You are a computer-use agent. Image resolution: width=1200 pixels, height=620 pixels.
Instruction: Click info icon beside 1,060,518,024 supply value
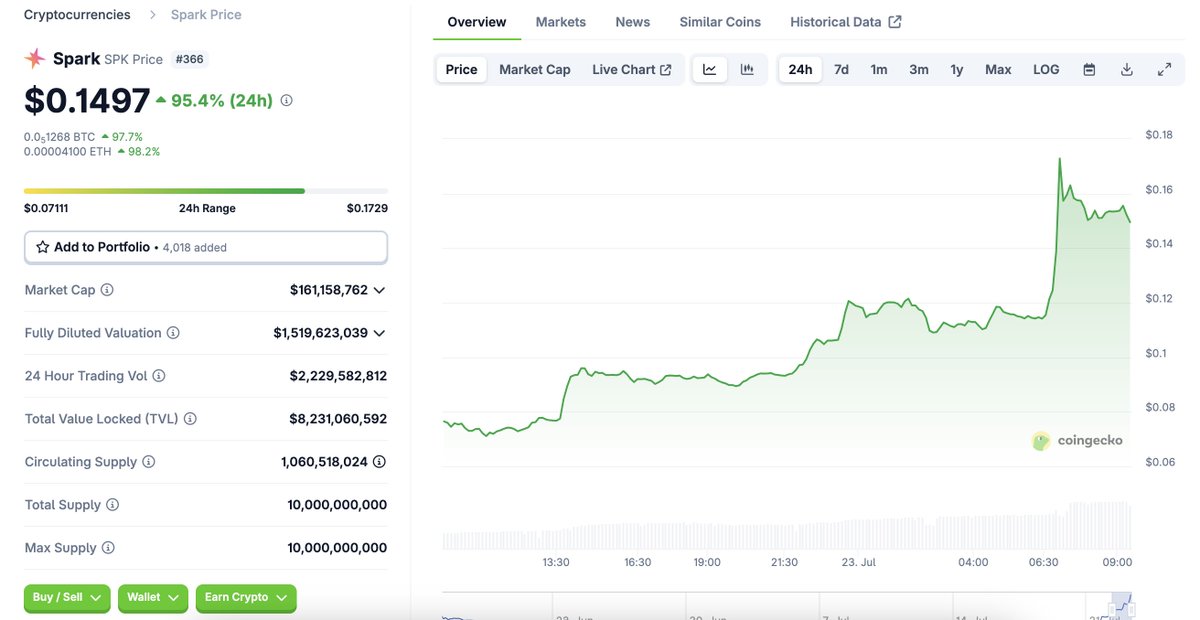[x=379, y=462]
